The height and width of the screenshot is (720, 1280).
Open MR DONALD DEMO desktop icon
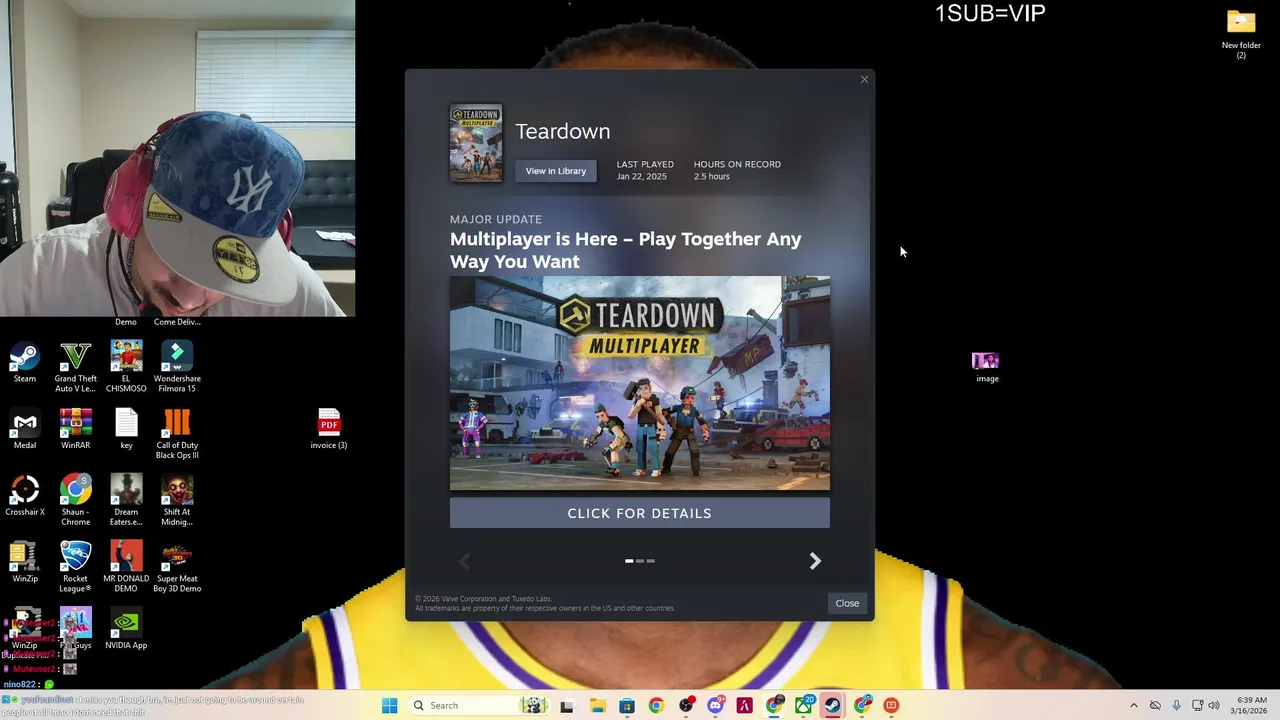[126, 567]
